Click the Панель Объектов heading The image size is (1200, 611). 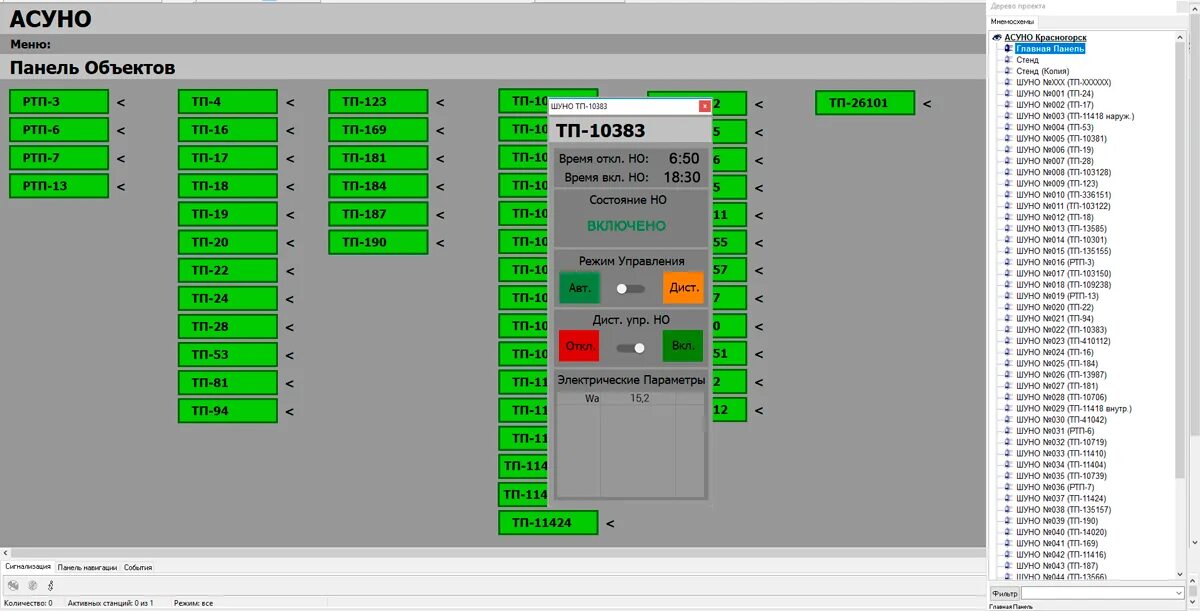92,68
